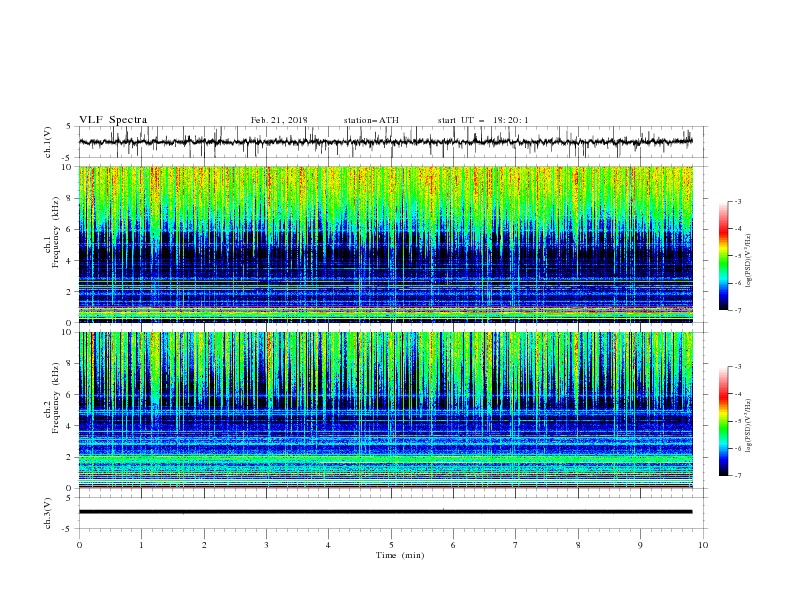Viewport: 792px width, 612px height.
Task: Click the ch.1 waveform trace plot
Action: (x=386, y=142)
